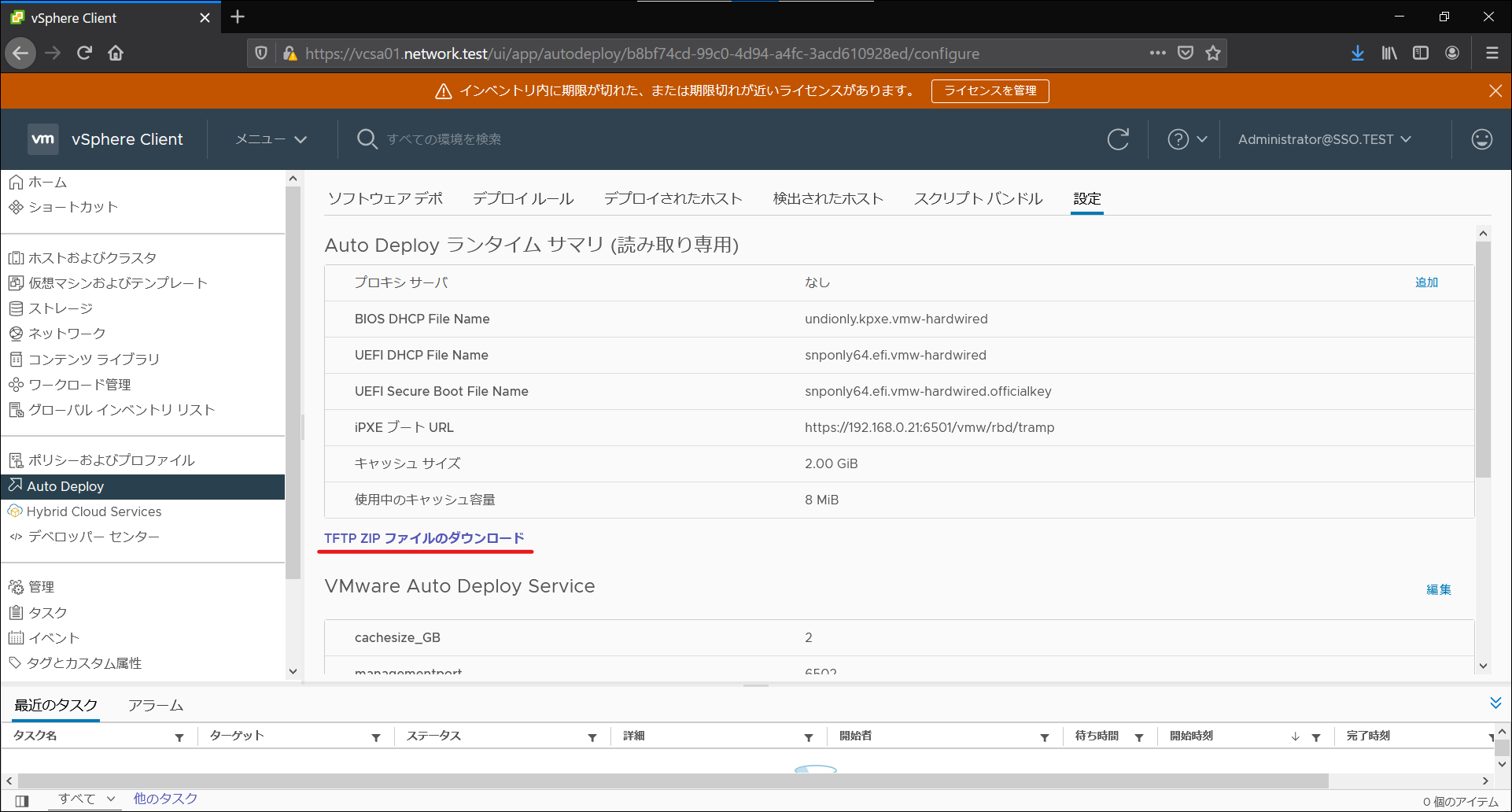Select 仮想マシンおよびテンプレート in sidebar

coord(107,283)
